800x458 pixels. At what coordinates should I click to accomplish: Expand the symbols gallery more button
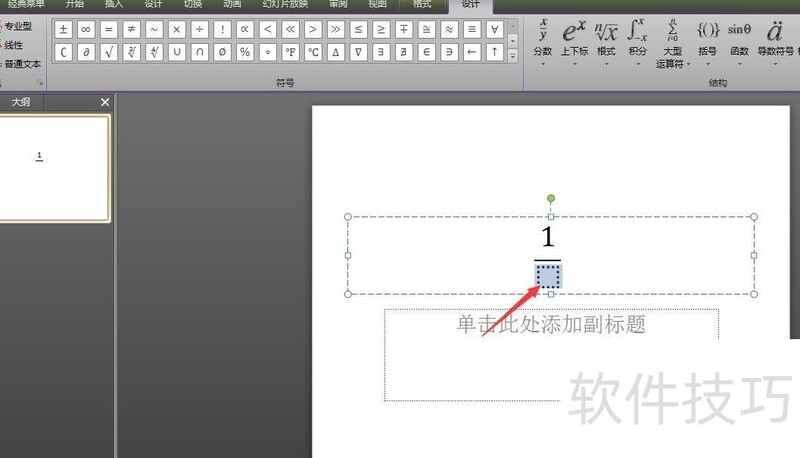tap(513, 56)
